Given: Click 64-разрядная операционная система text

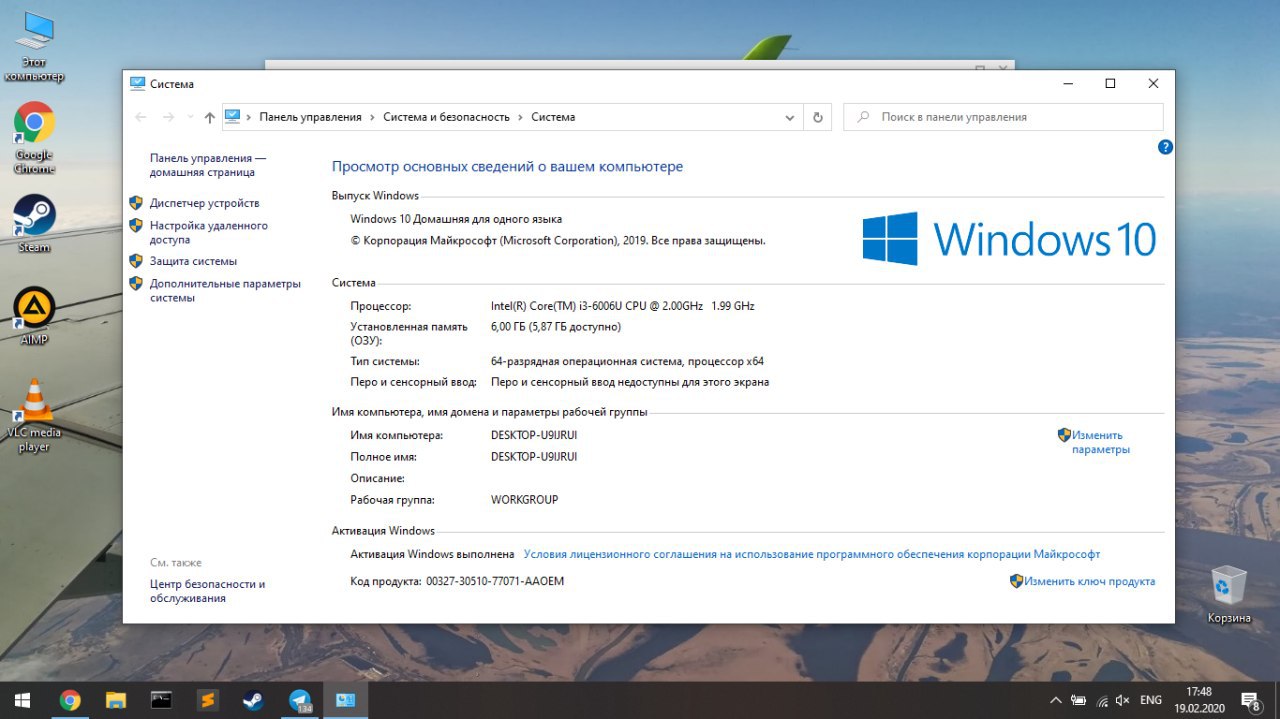Looking at the screenshot, I should [627, 361].
